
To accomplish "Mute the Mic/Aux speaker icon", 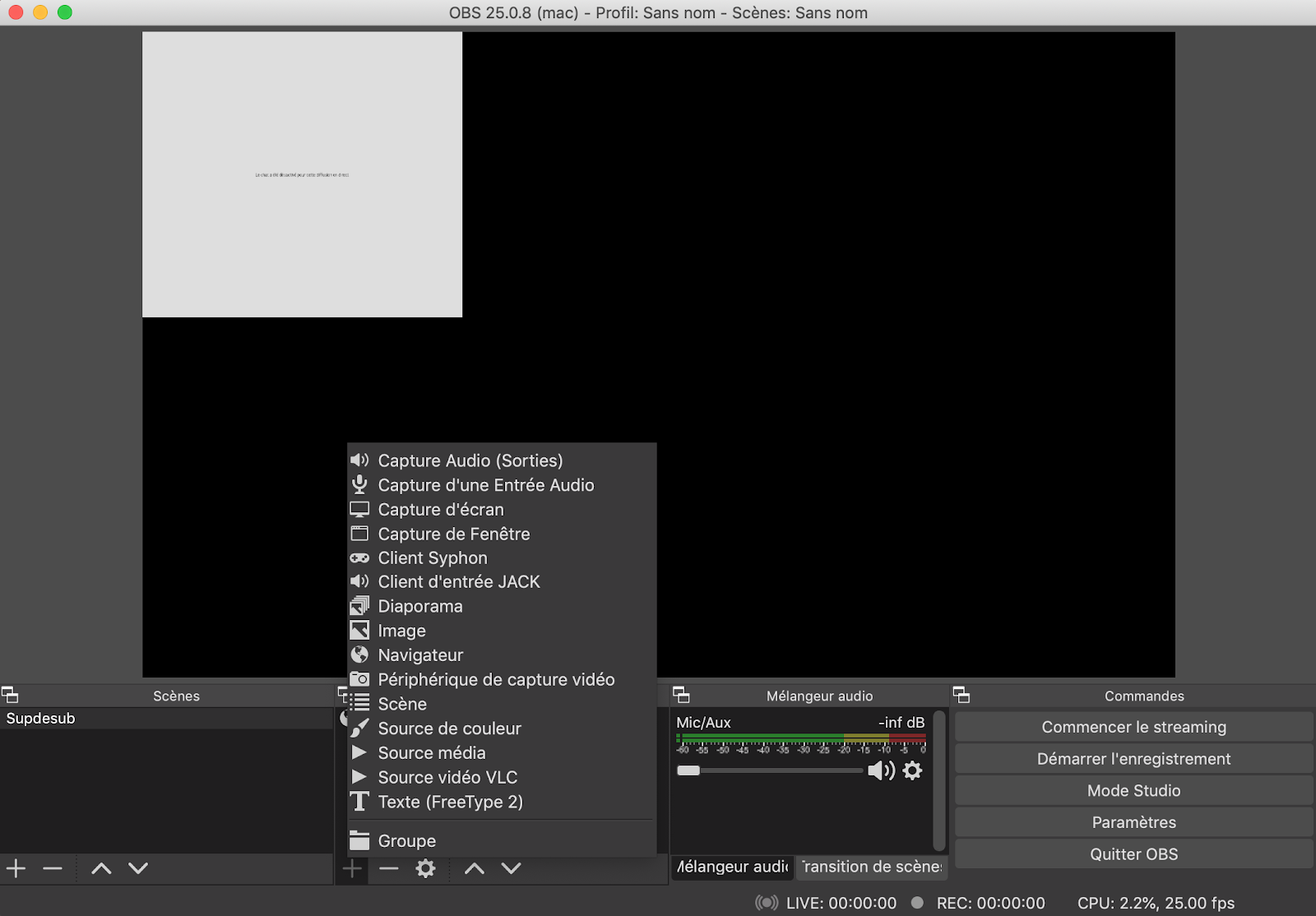I will [880, 770].
